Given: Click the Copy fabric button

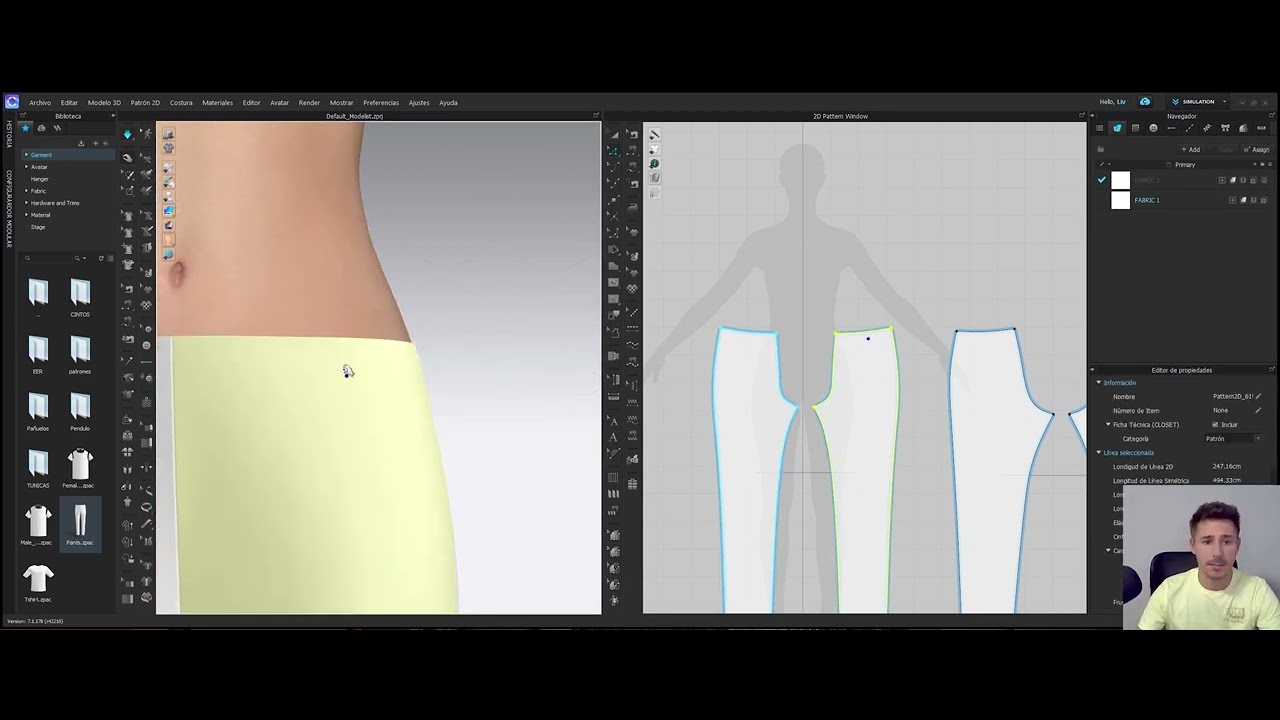Looking at the screenshot, I should (x=1225, y=150).
